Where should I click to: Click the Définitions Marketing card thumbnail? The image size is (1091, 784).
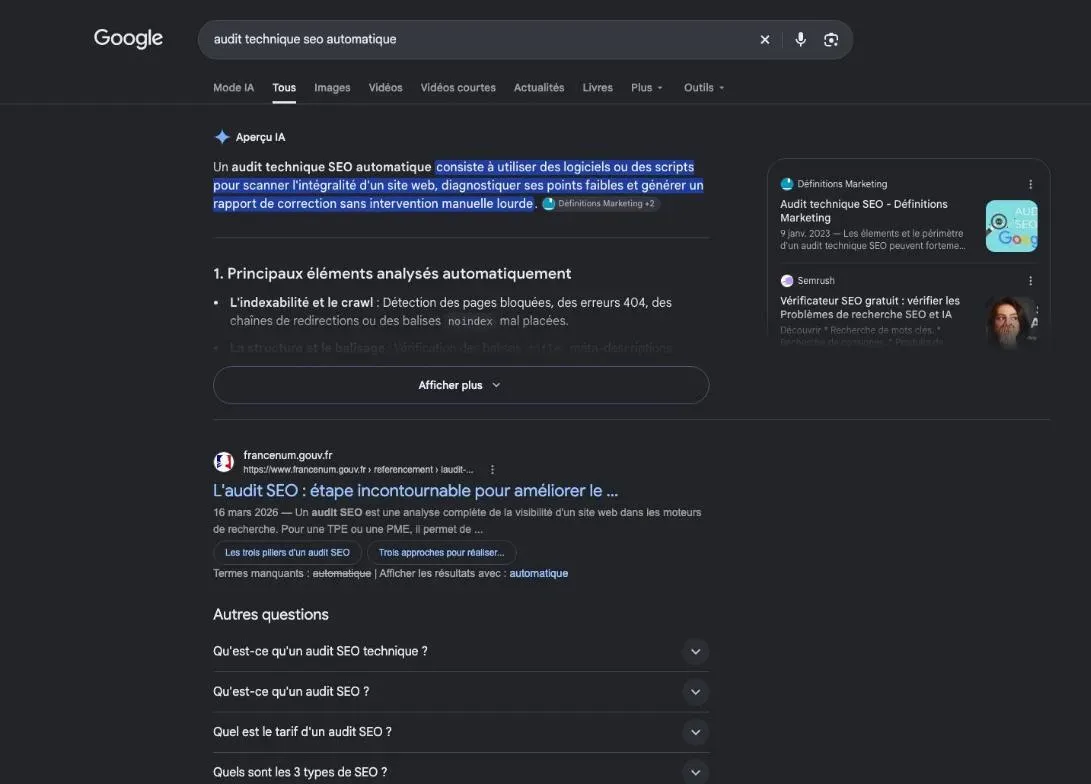tap(1011, 226)
